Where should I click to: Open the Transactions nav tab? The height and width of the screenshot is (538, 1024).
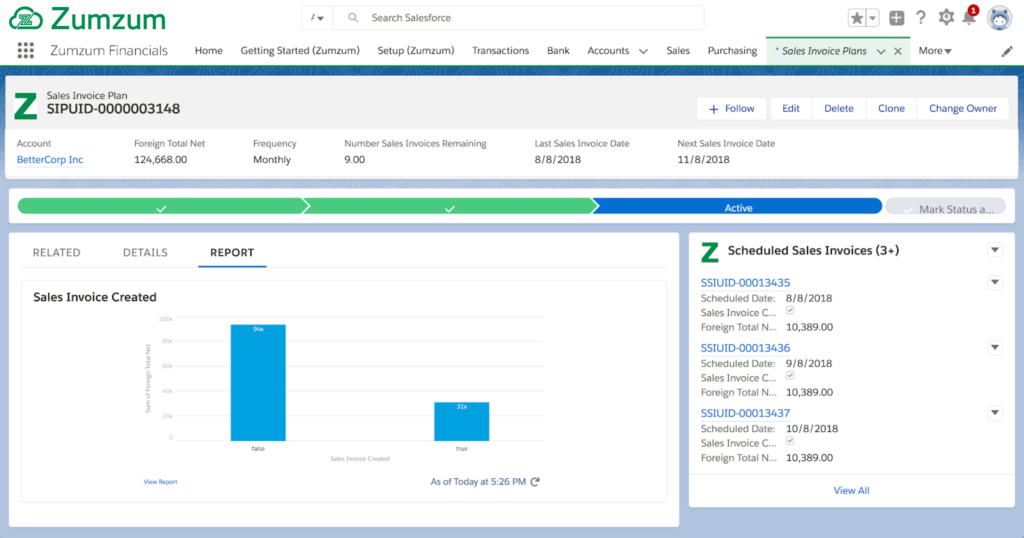pos(500,50)
